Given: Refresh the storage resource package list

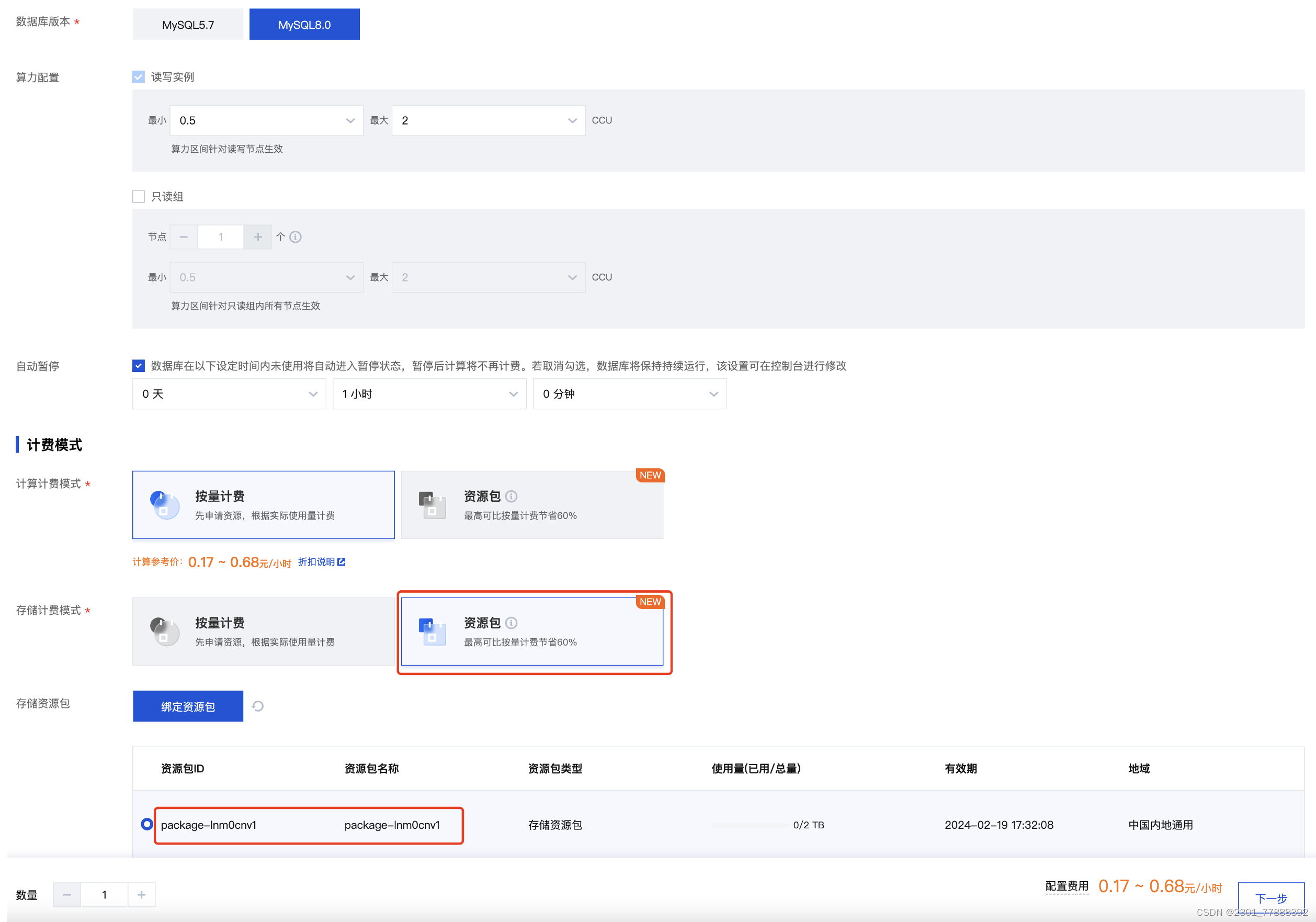Looking at the screenshot, I should click(258, 706).
